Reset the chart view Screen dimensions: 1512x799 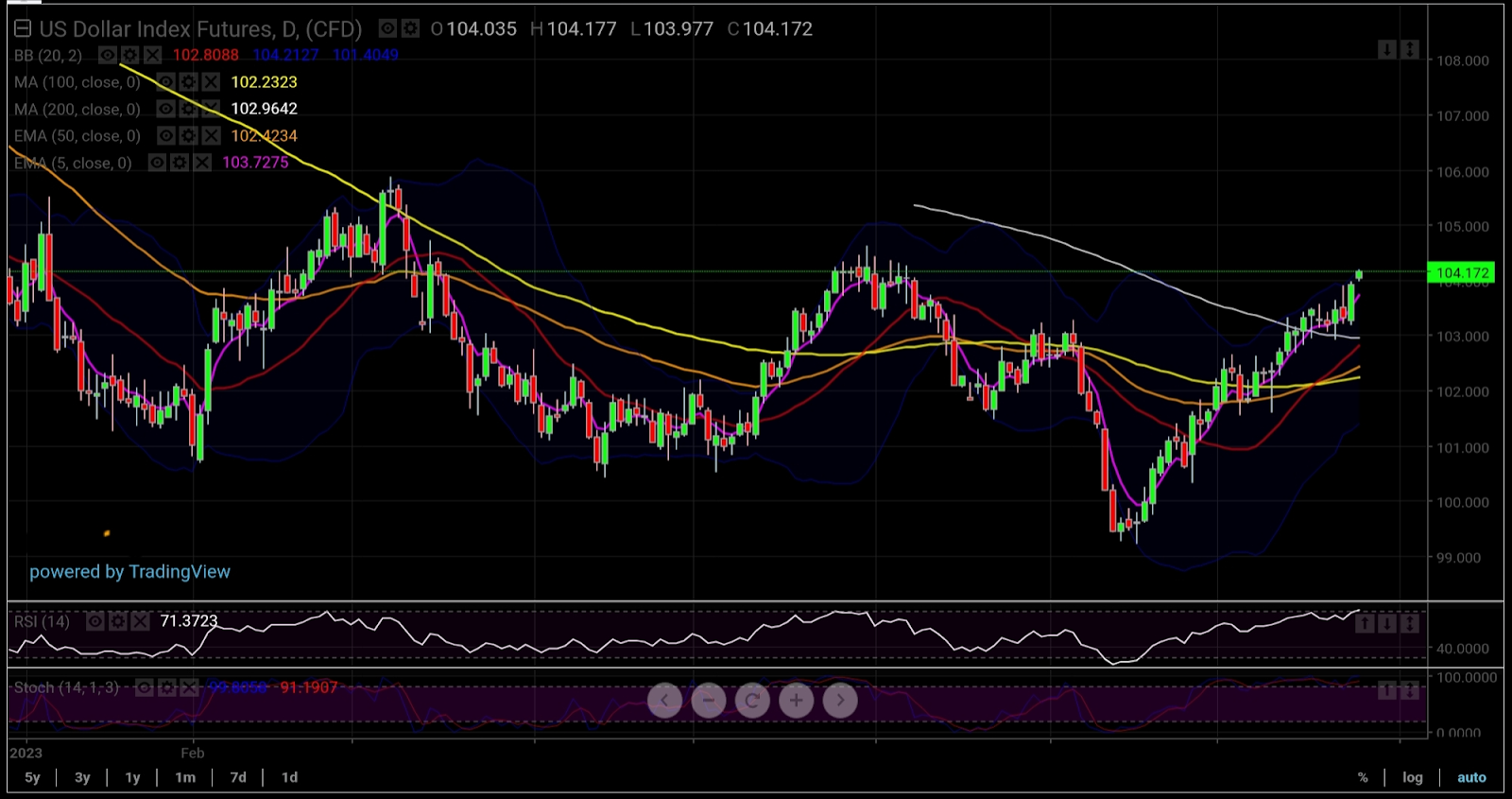[x=752, y=701]
